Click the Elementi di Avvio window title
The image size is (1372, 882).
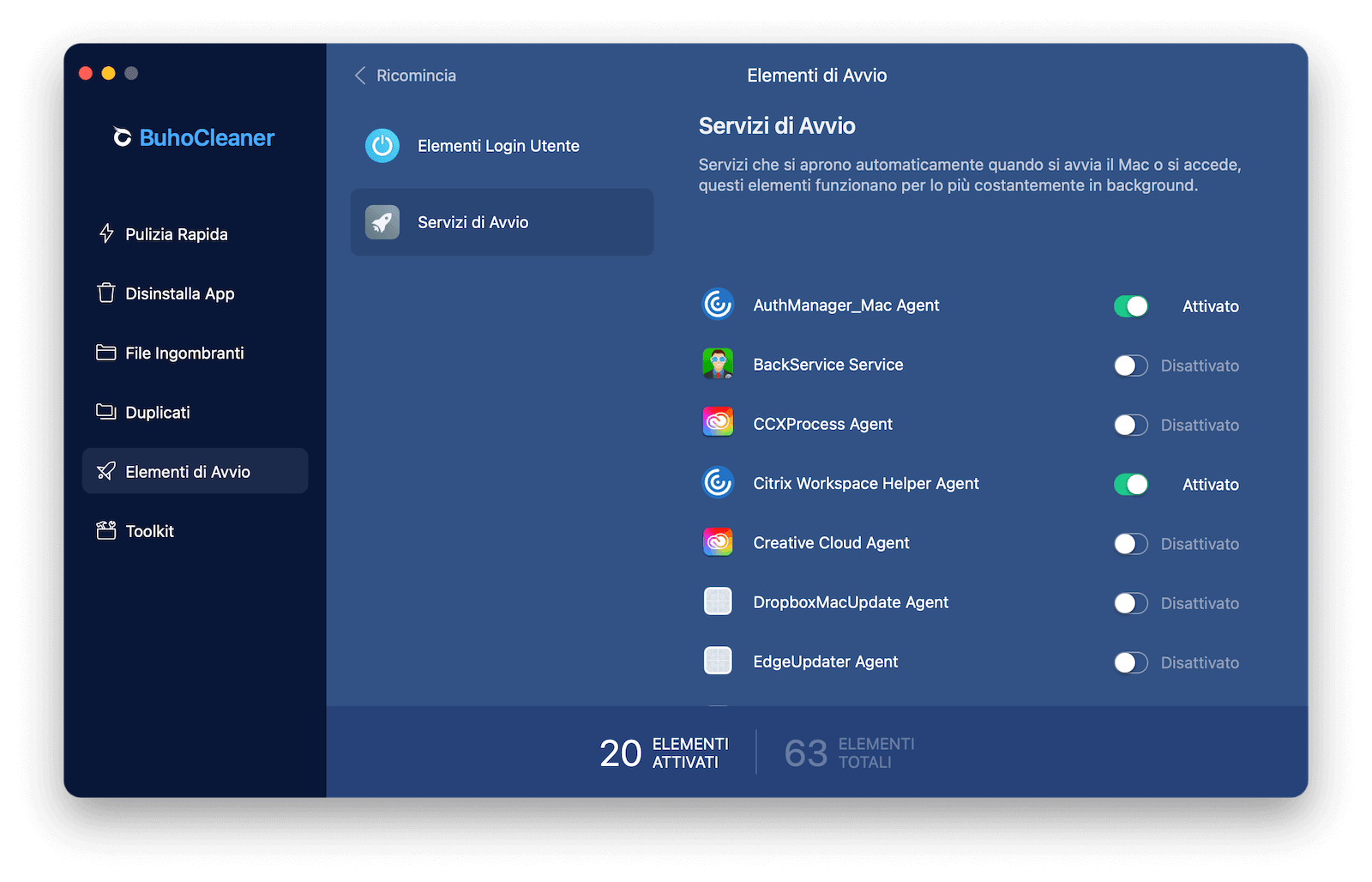pyautogui.click(x=816, y=76)
